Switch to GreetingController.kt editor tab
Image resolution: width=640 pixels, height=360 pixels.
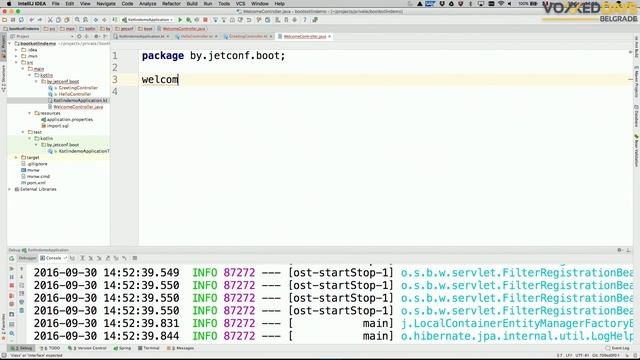click(248, 36)
